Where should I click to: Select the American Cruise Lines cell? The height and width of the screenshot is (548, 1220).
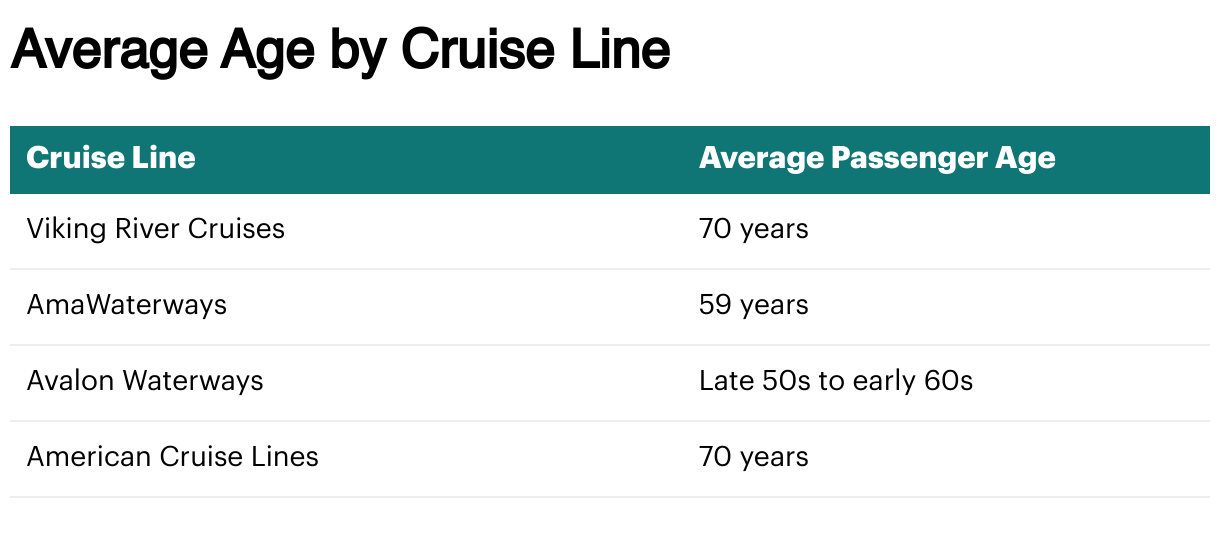point(173,457)
